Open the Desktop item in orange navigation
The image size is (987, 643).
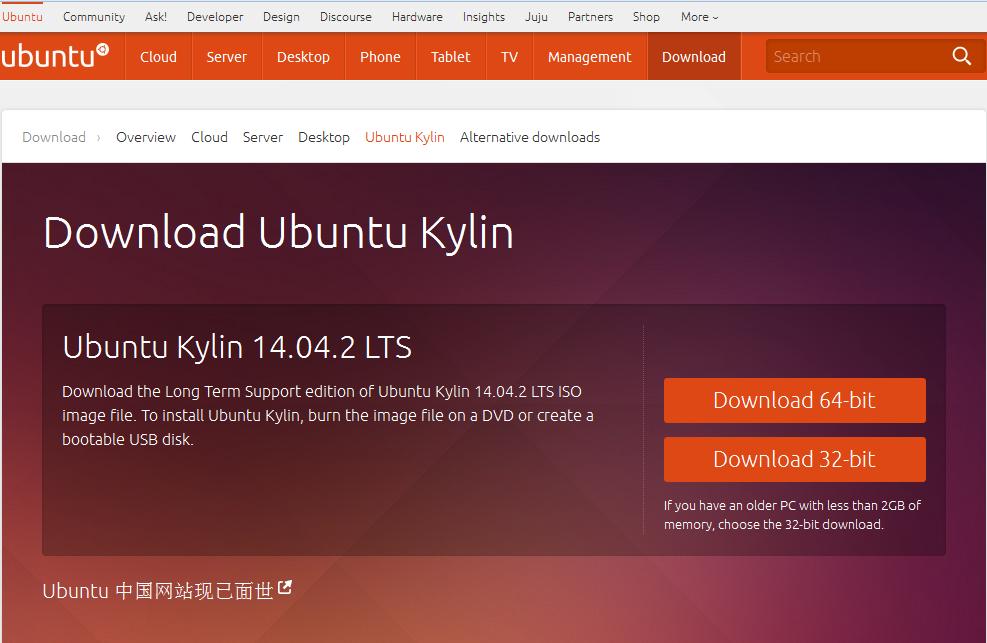click(x=303, y=57)
